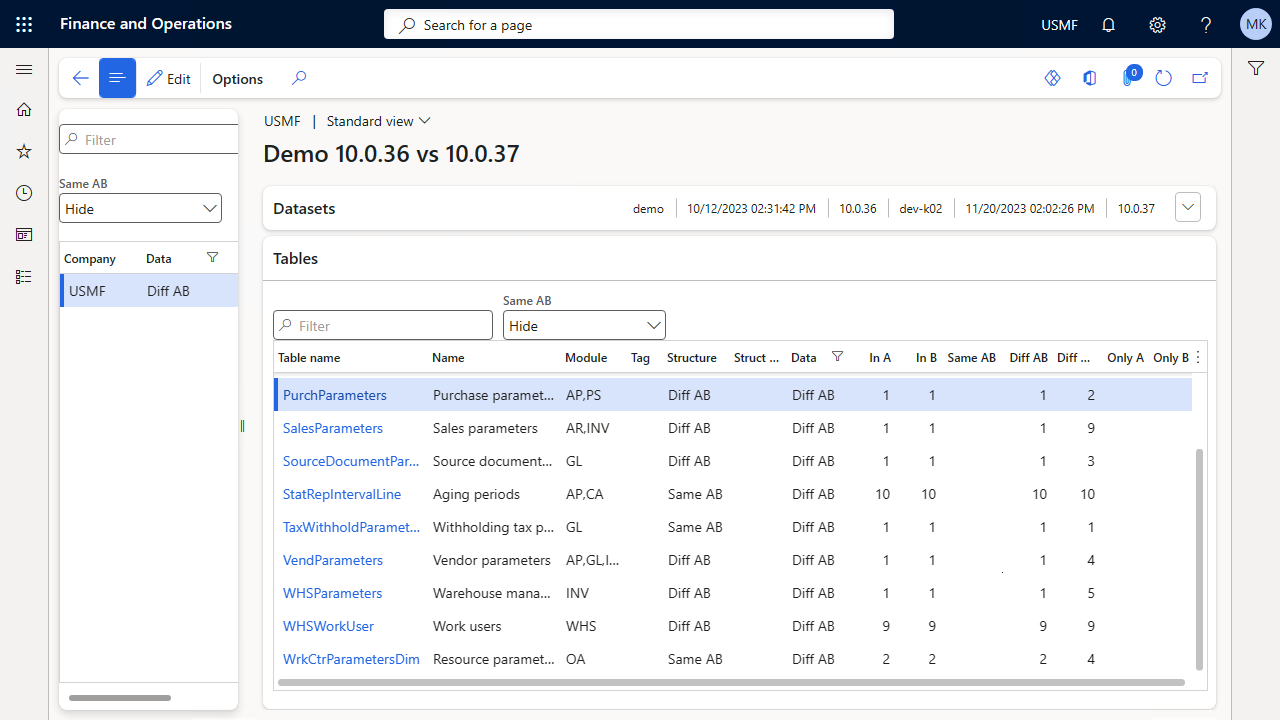Click the Tables grid horizontal scrollbar
Viewport: 1280px width, 720px height.
click(x=731, y=683)
